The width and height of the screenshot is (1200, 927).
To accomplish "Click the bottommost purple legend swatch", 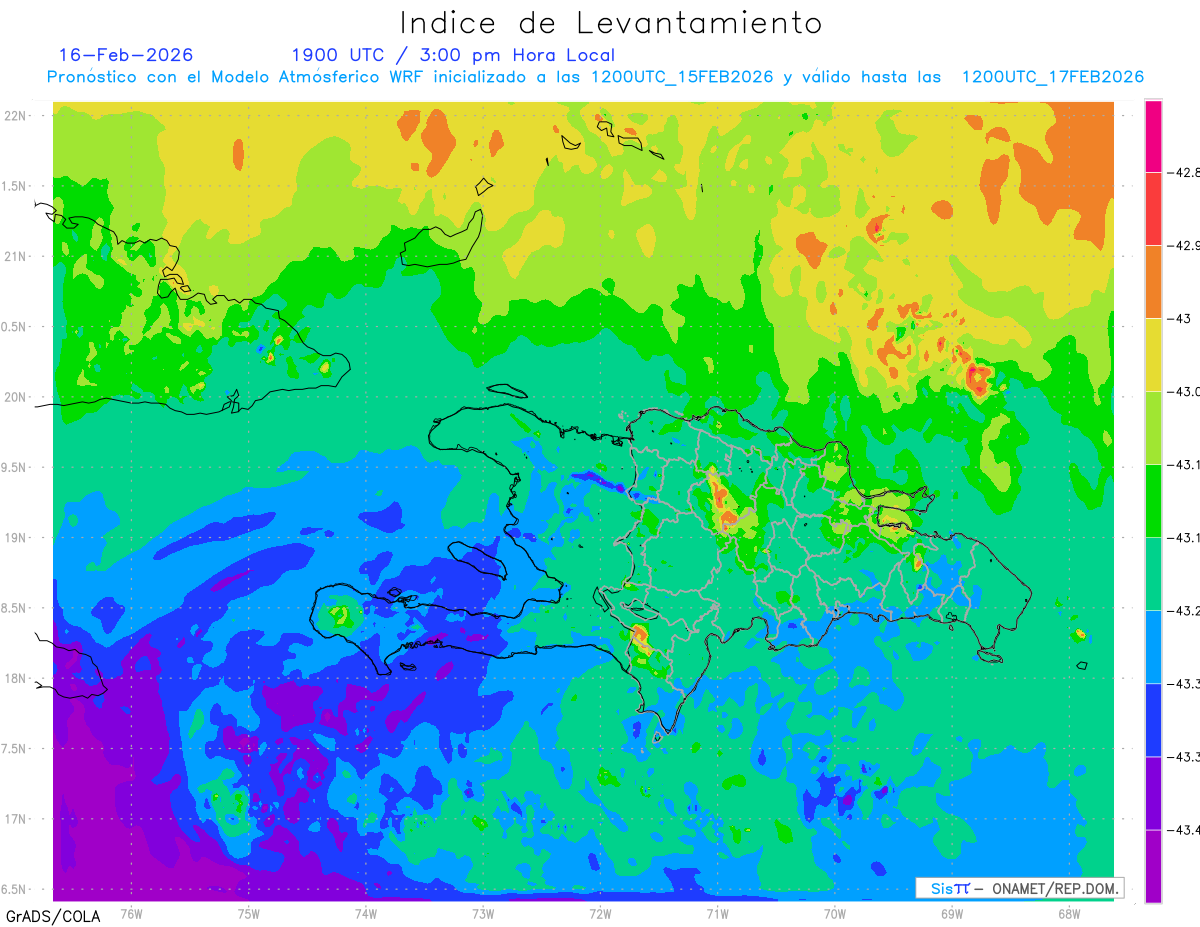I will tap(1153, 866).
